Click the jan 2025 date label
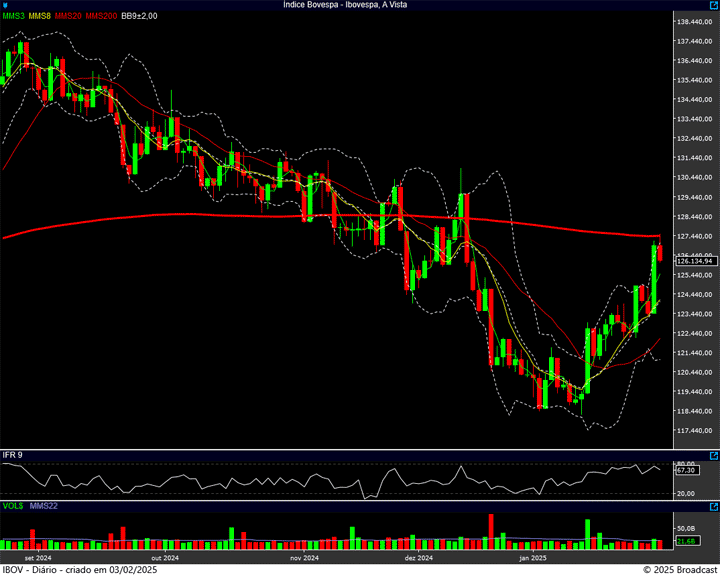The width and height of the screenshot is (720, 575). click(x=533, y=558)
